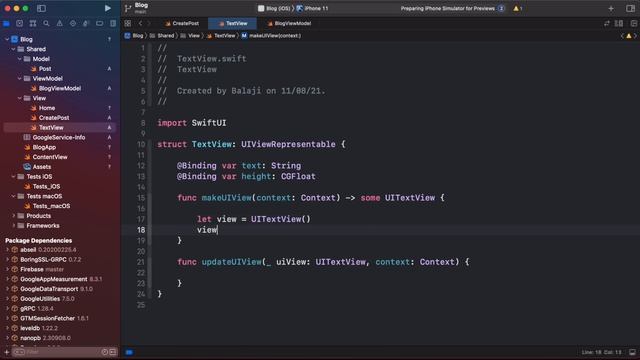Open the Test navigator diamond icon

73,24
